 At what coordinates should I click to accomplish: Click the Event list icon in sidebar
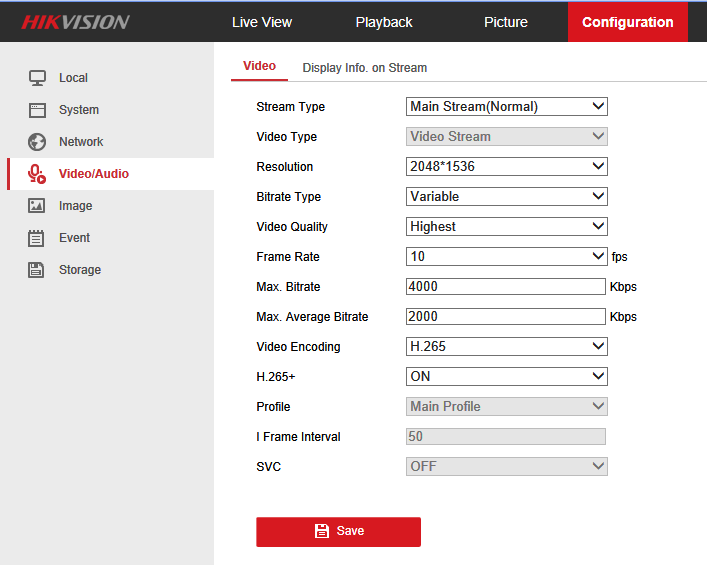[x=37, y=238]
